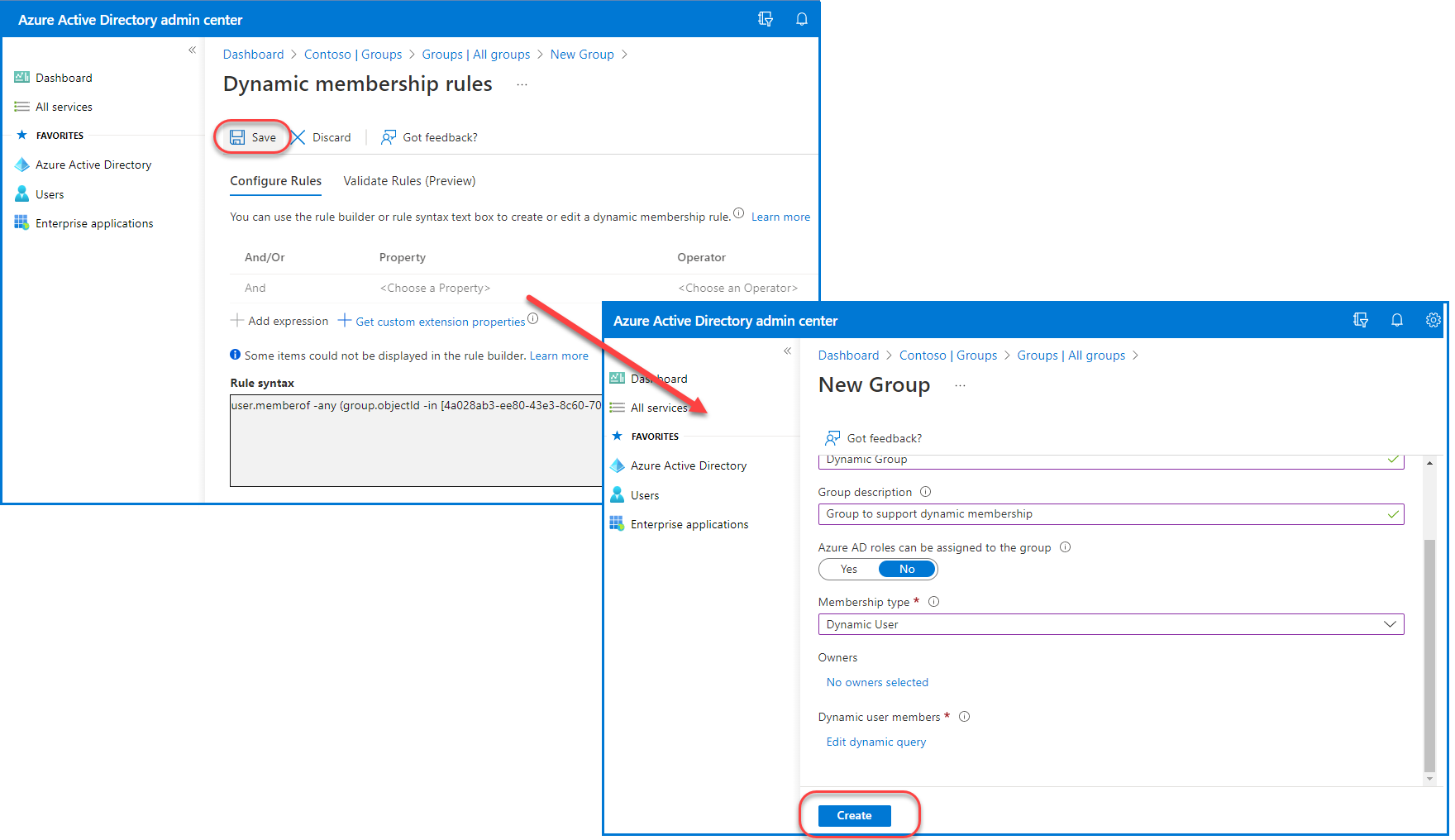The width and height of the screenshot is (1455, 840).
Task: Collapse left sidebar with double chevron
Action: [192, 50]
